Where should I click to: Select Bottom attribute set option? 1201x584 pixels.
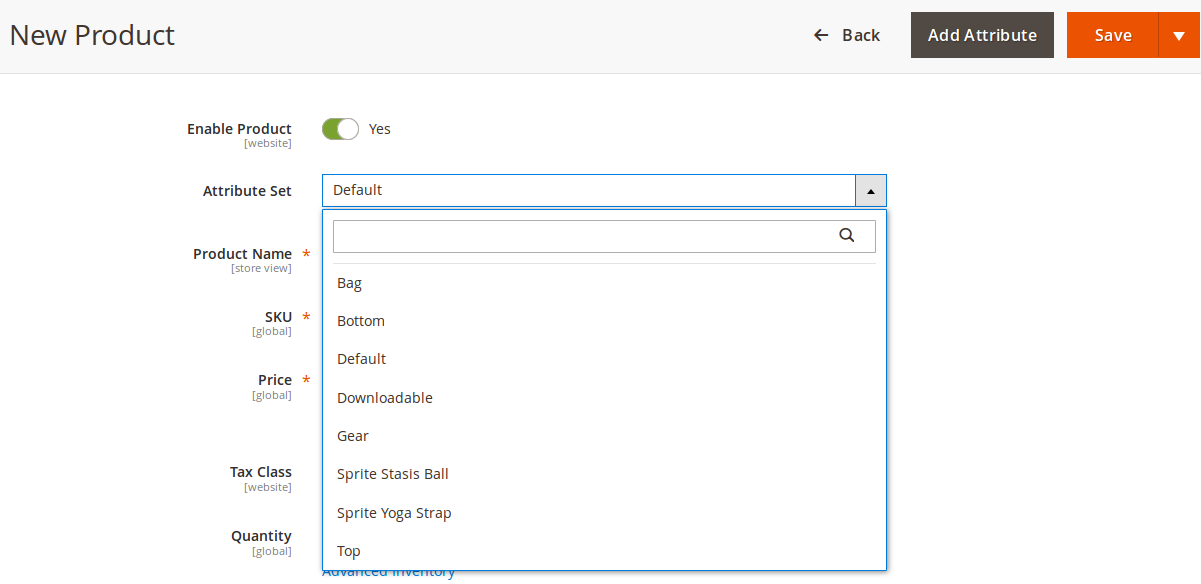point(604,321)
